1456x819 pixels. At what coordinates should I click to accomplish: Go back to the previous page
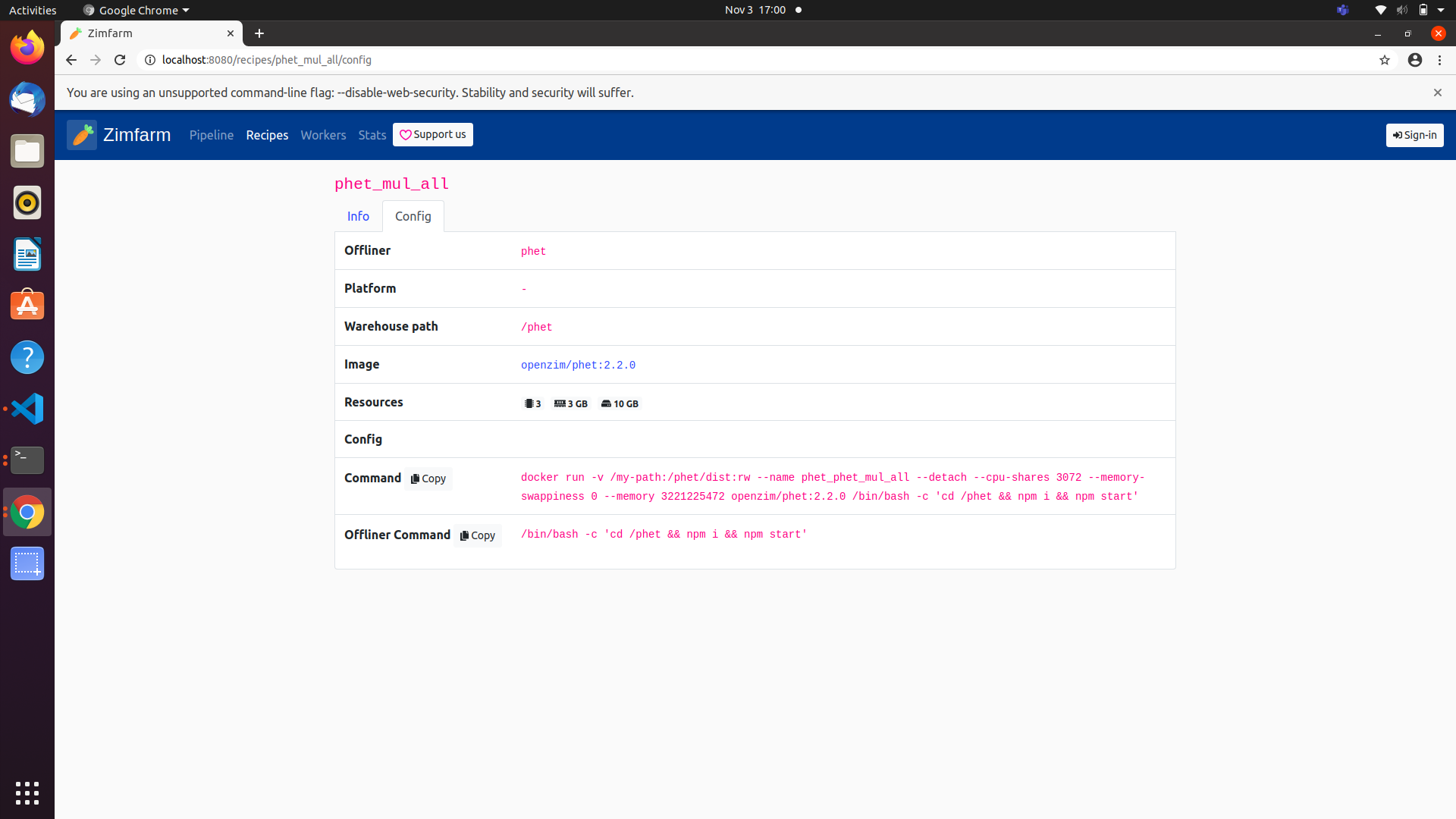point(71,60)
